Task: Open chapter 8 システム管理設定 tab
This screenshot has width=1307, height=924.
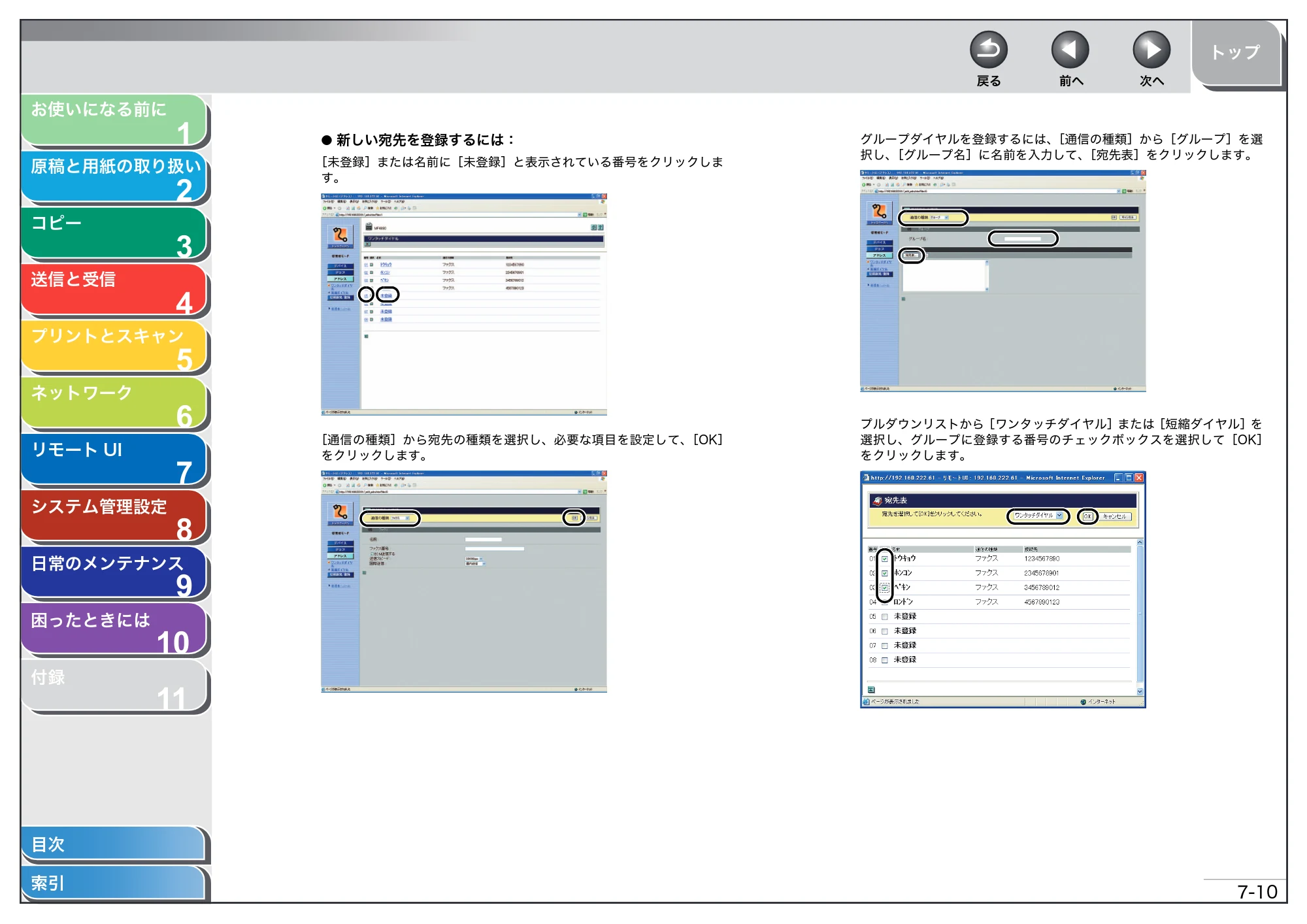Action: tap(114, 517)
